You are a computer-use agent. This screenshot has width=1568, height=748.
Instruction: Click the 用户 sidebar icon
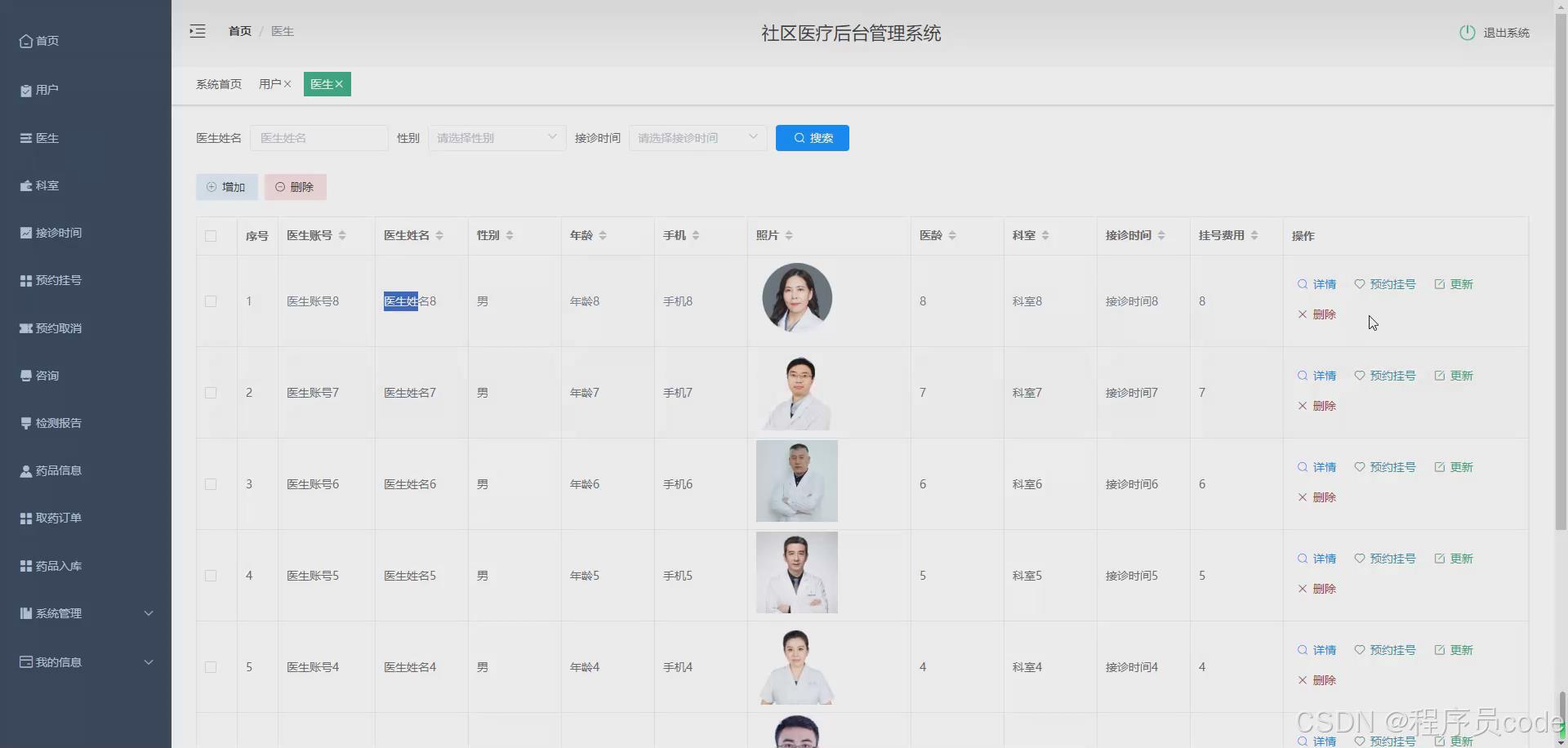click(26, 90)
